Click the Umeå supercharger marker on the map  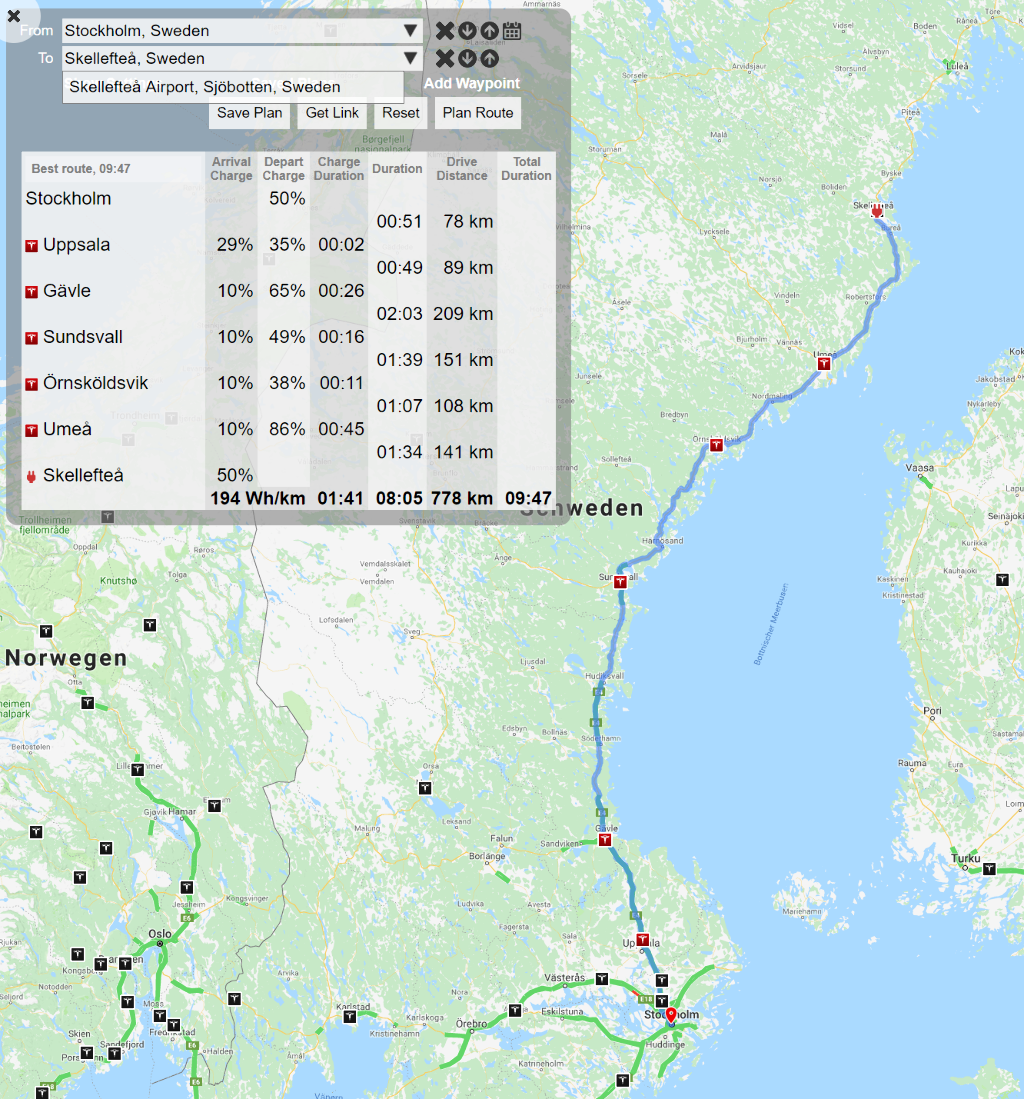824,364
